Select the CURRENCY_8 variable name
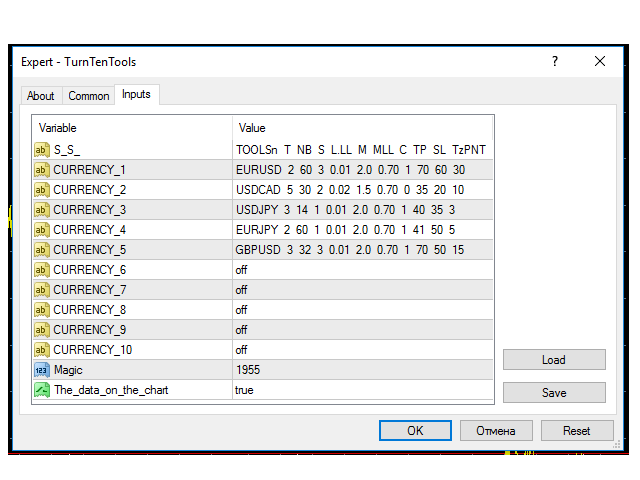 [x=89, y=310]
